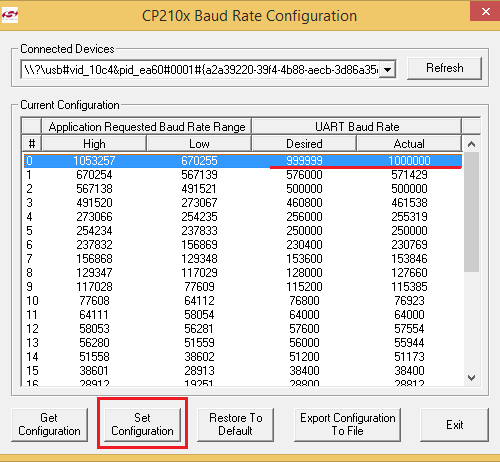Click the UART Baud Rate header

(x=357, y=127)
